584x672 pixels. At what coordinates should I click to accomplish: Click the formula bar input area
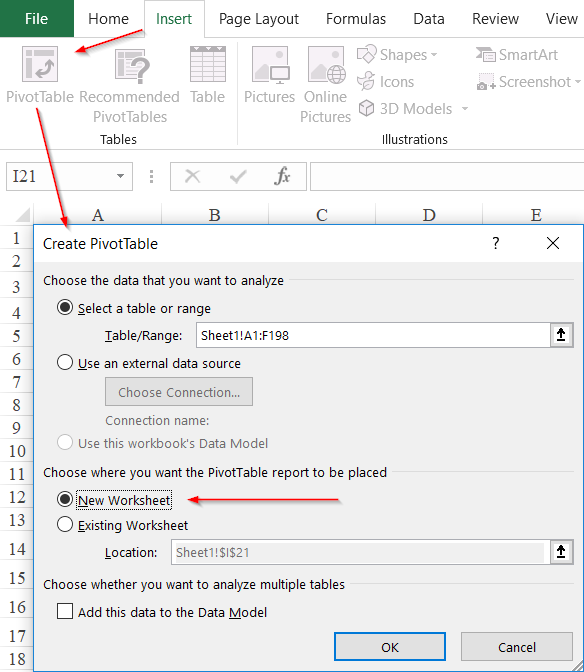pyautogui.click(x=447, y=176)
